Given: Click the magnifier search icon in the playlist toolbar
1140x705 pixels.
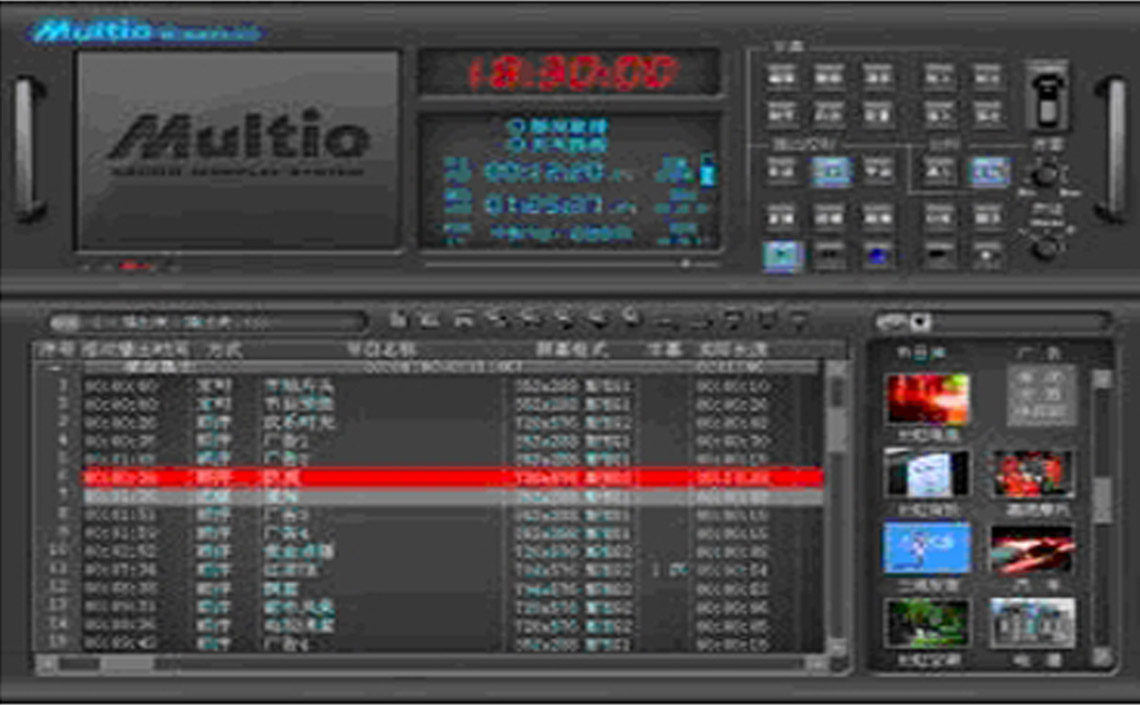Looking at the screenshot, I should coord(633,318).
